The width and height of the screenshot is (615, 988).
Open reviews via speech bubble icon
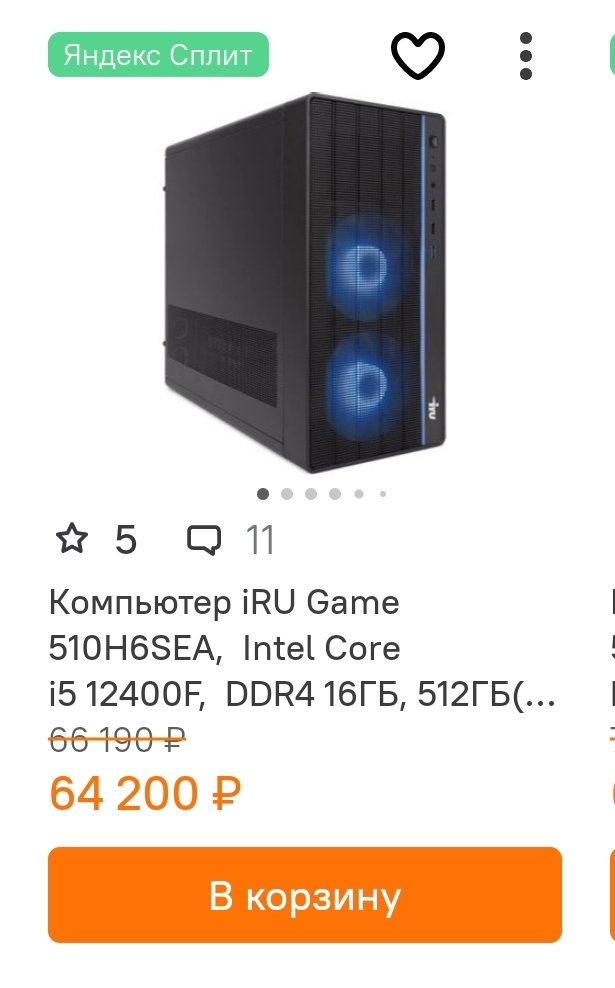click(x=204, y=540)
